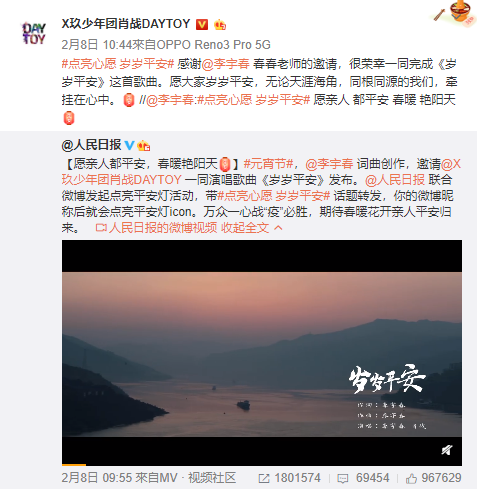
Task: Unmute the video with speaker icon
Action: (446, 450)
